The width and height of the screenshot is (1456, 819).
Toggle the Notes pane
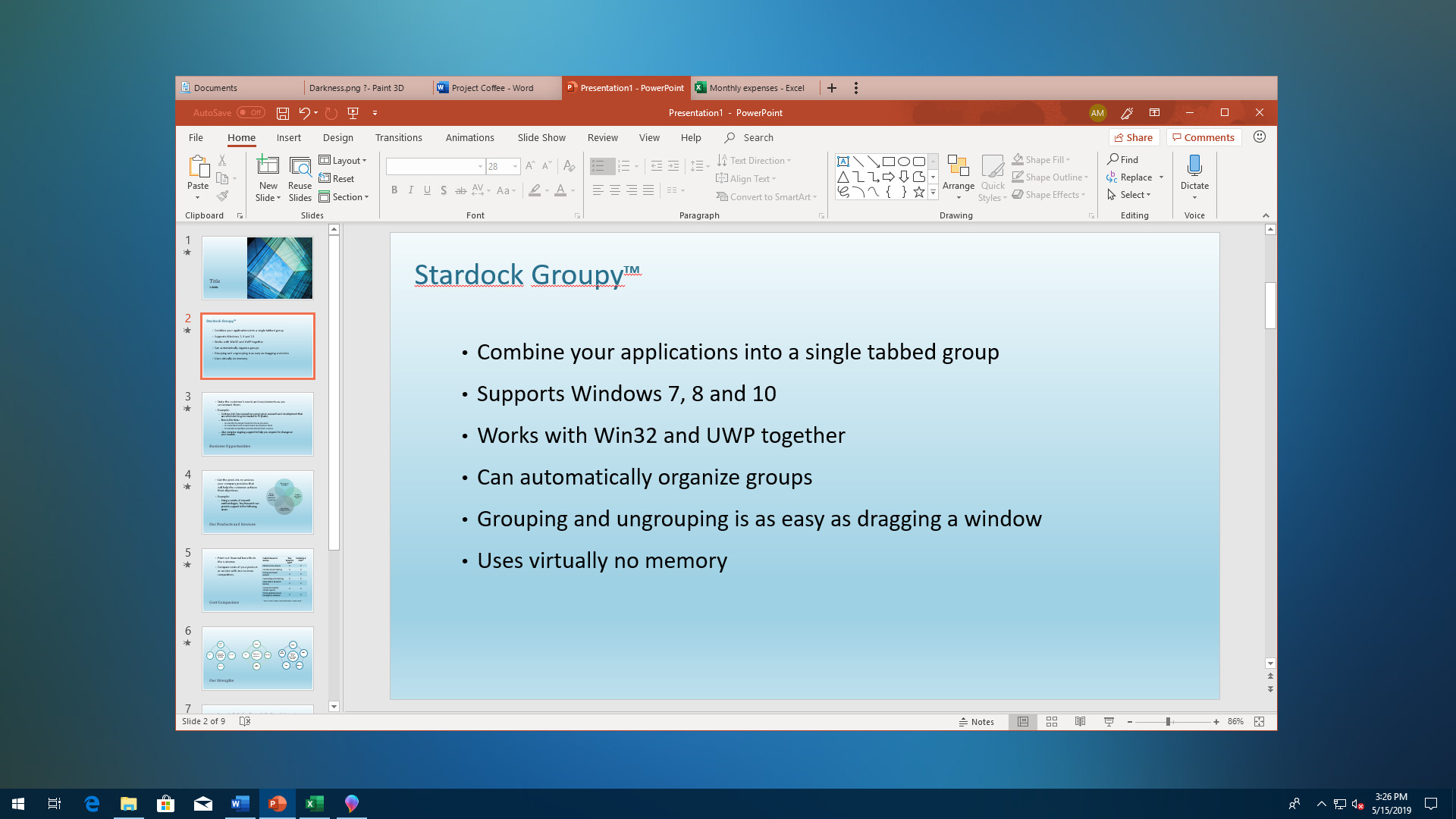pos(977,721)
